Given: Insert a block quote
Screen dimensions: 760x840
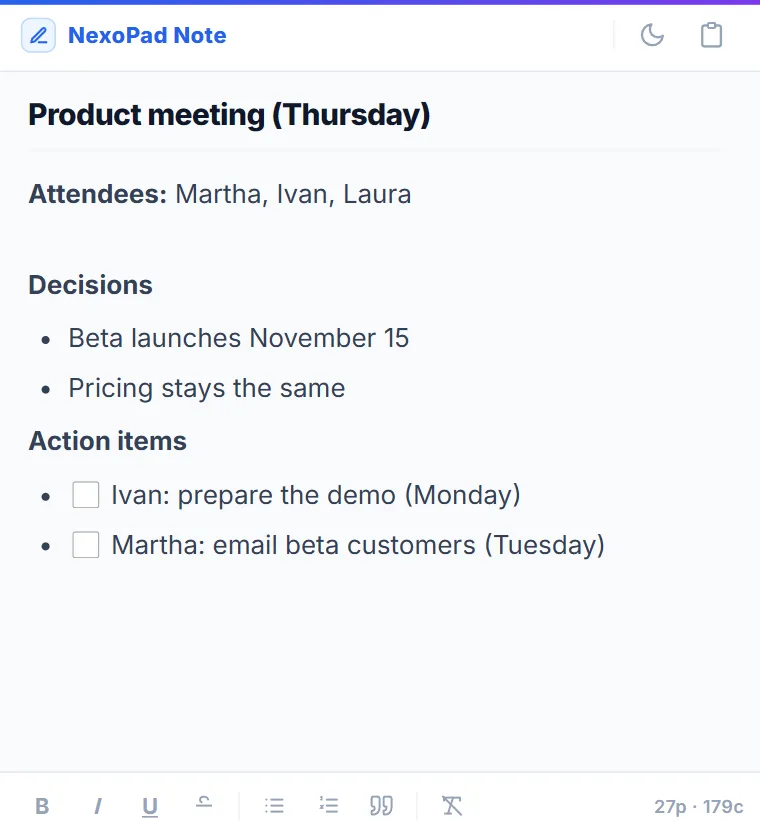Looking at the screenshot, I should [x=381, y=806].
